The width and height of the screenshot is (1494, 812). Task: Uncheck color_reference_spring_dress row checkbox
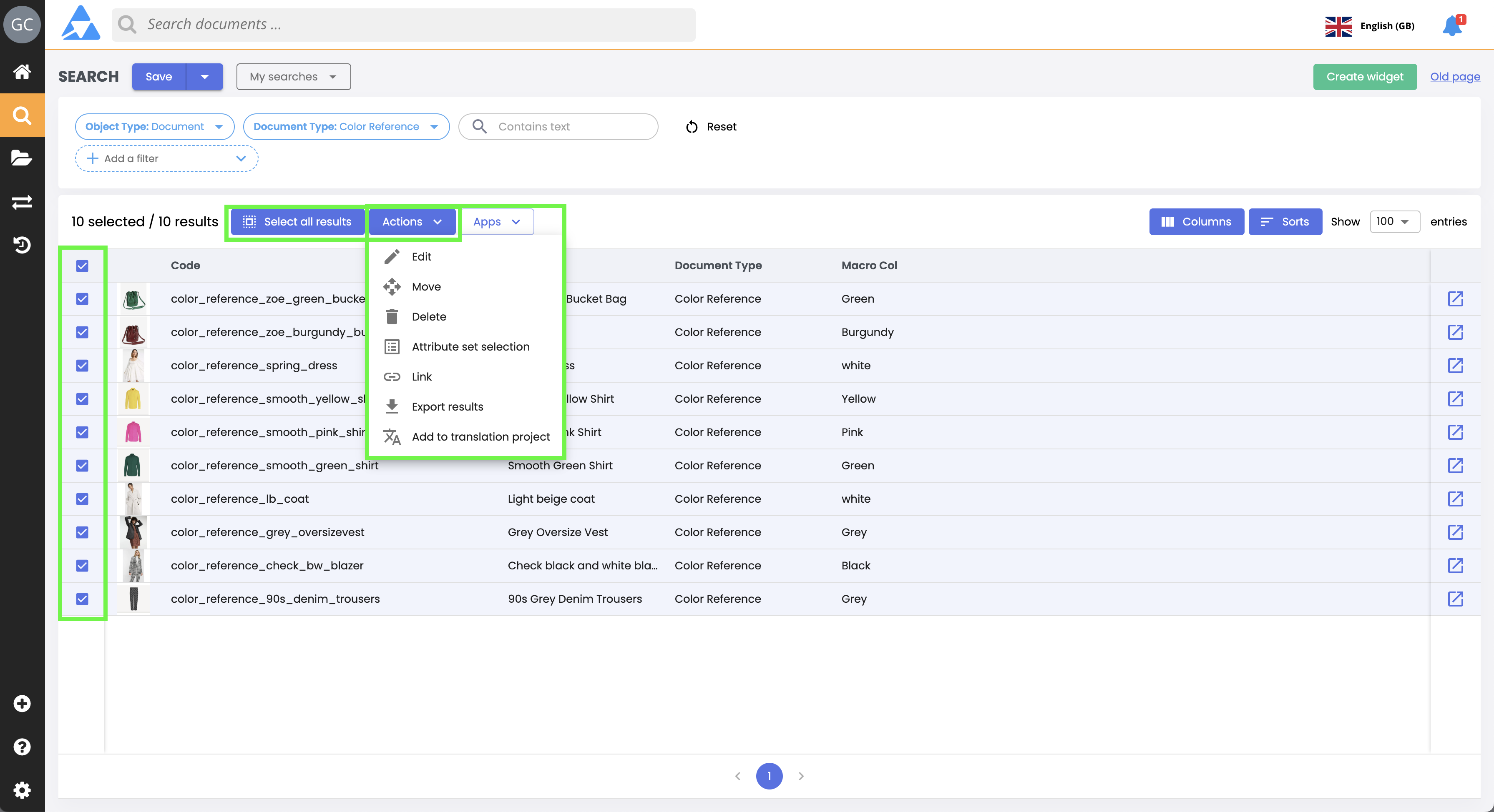click(x=82, y=366)
